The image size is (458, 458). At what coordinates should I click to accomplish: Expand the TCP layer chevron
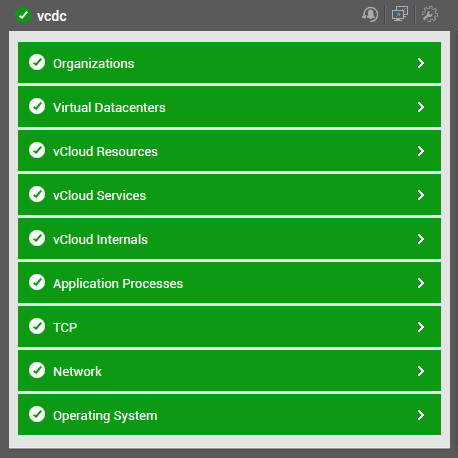click(x=421, y=327)
